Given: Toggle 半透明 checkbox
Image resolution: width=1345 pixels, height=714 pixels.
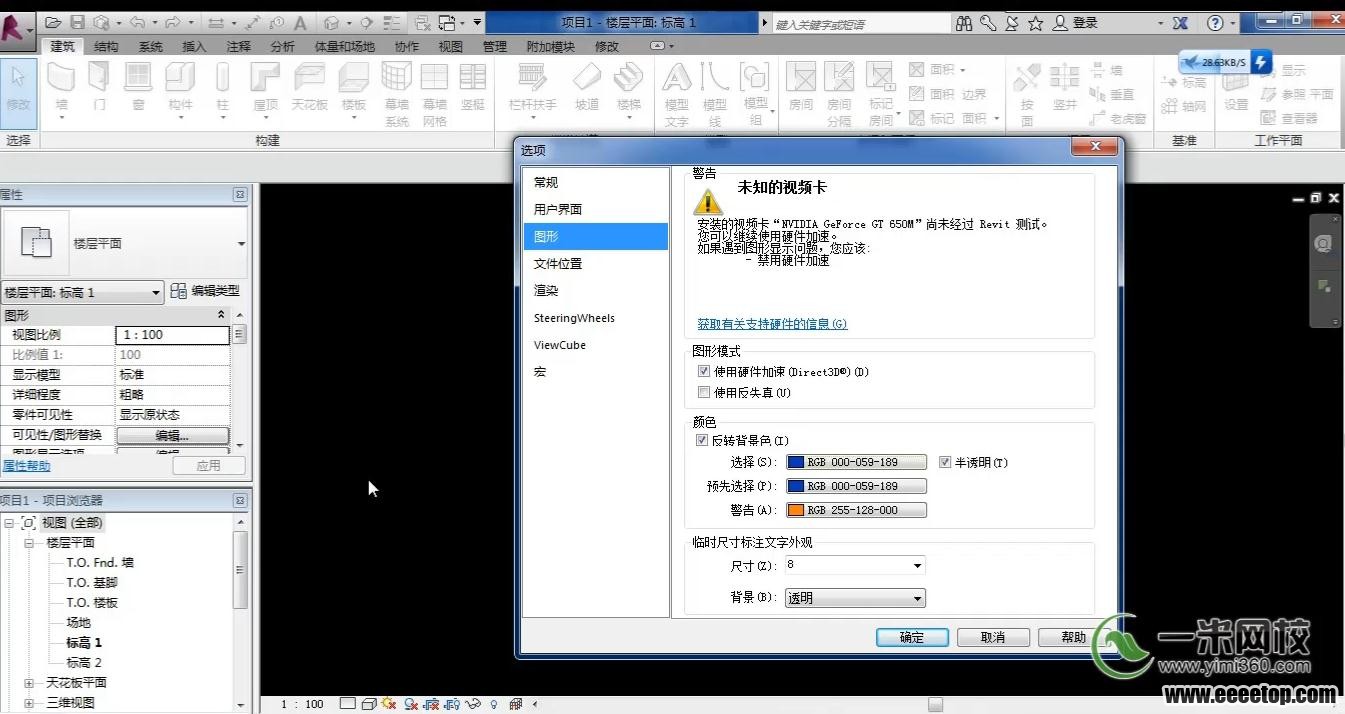Looking at the screenshot, I should coord(945,462).
